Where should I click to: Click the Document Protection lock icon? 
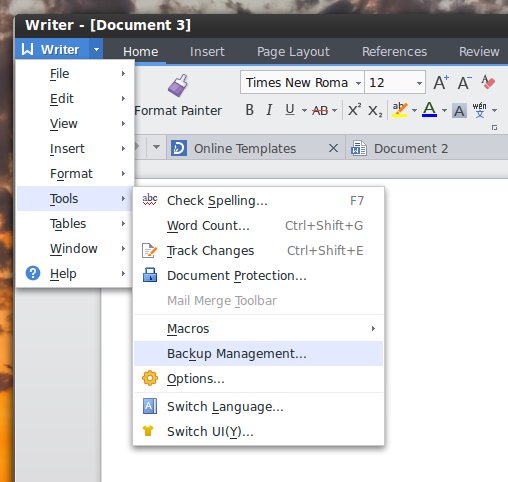(150, 275)
